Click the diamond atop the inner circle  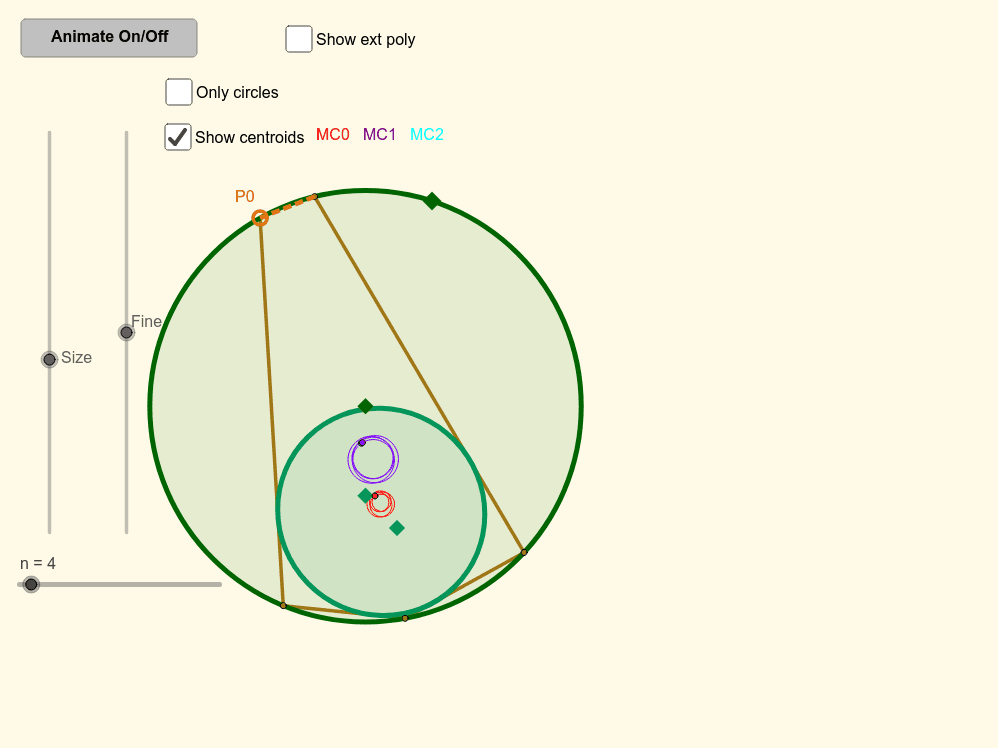tap(365, 406)
